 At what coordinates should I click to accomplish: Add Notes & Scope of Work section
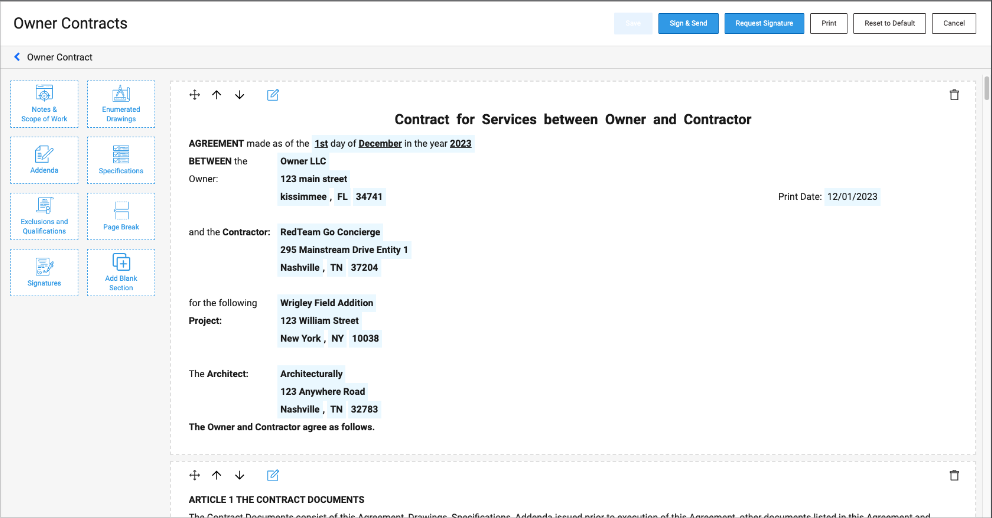(44, 104)
